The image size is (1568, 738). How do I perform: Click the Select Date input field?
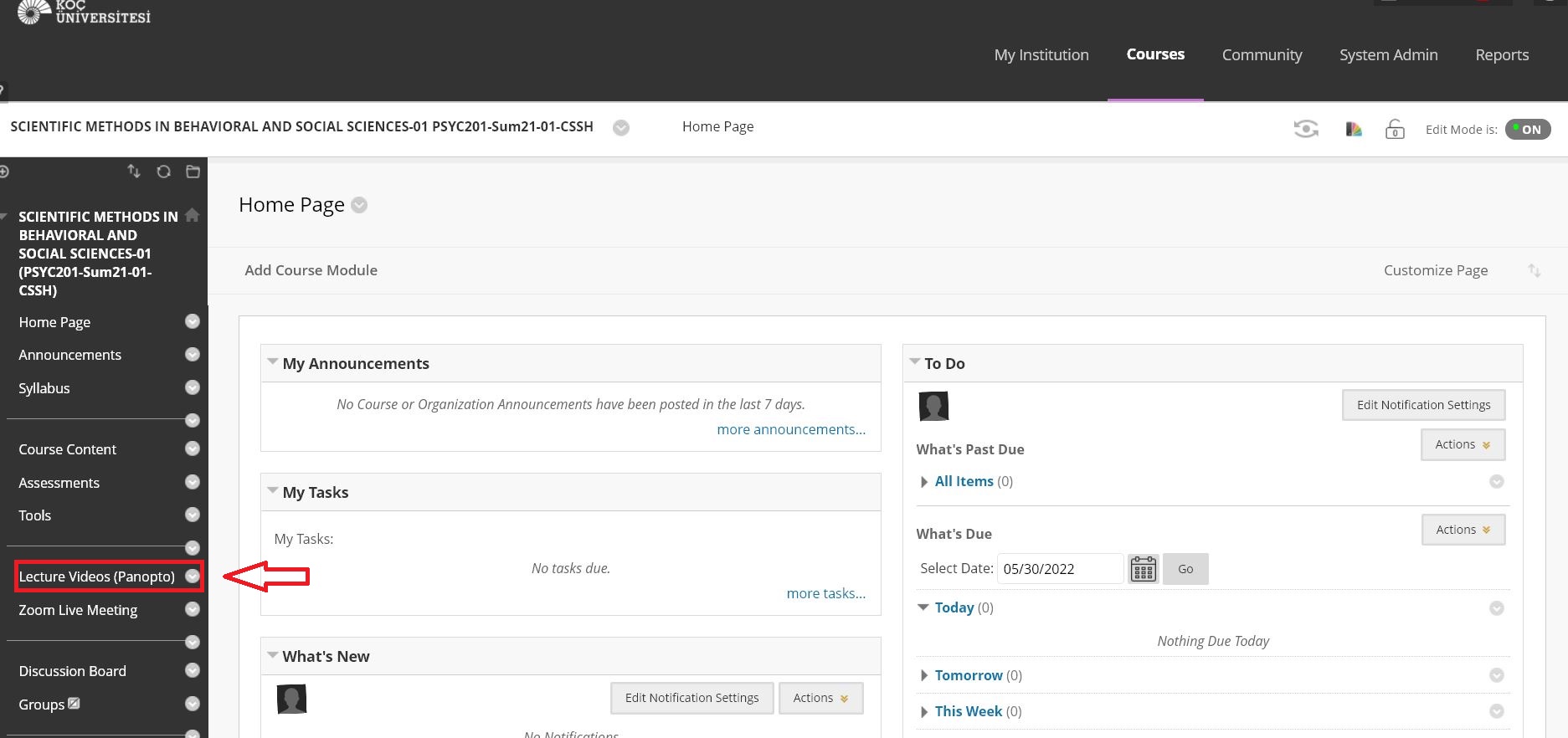click(1059, 569)
